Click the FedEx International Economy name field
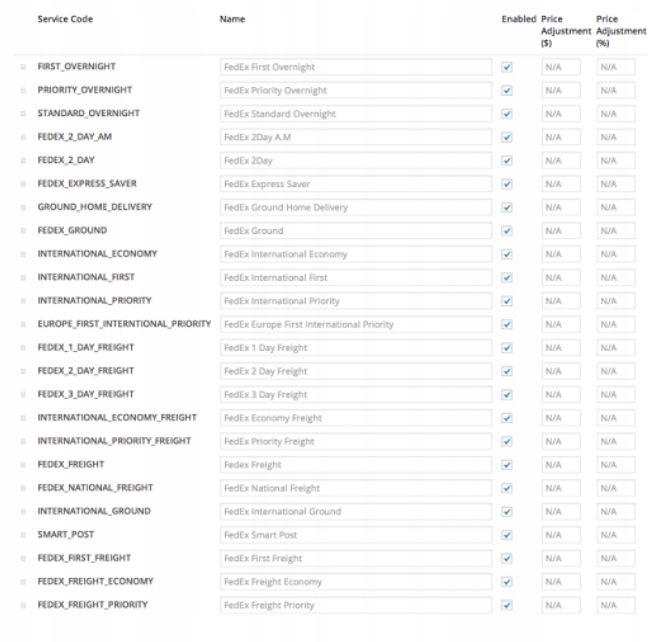Screen dimensions: 660x642 [355, 254]
